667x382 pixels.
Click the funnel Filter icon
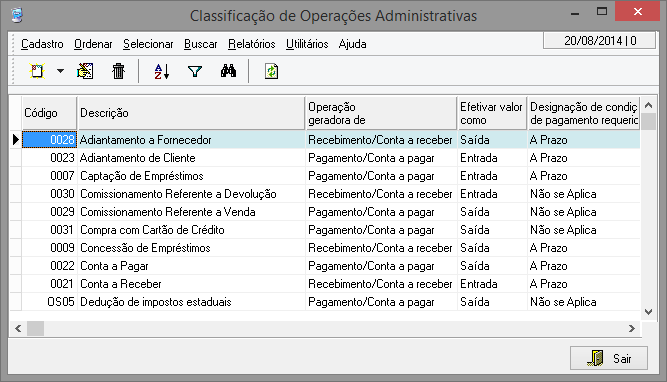point(195,71)
